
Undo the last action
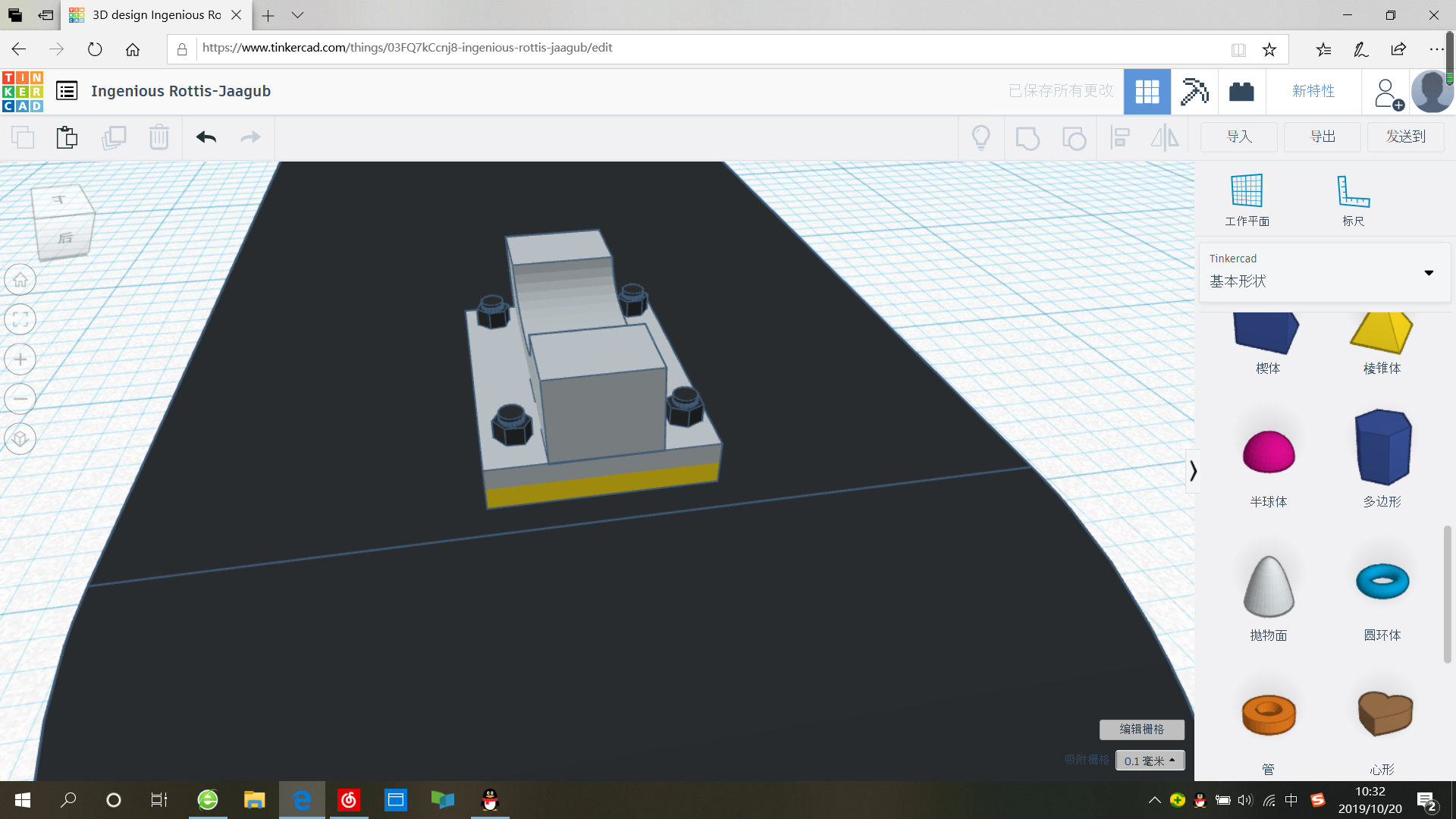pos(206,137)
